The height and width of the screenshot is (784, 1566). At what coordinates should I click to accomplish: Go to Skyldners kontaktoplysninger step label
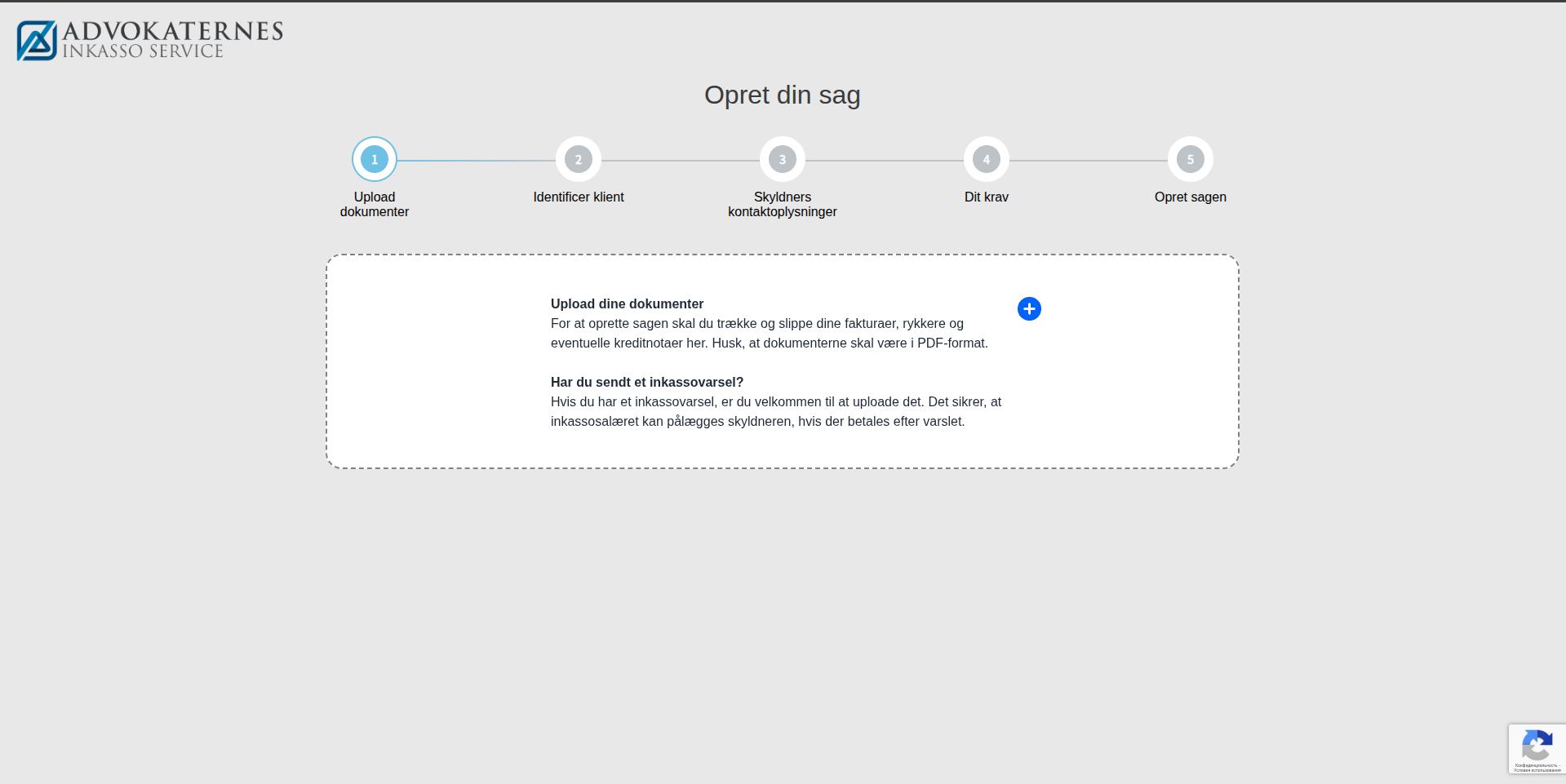coord(783,204)
